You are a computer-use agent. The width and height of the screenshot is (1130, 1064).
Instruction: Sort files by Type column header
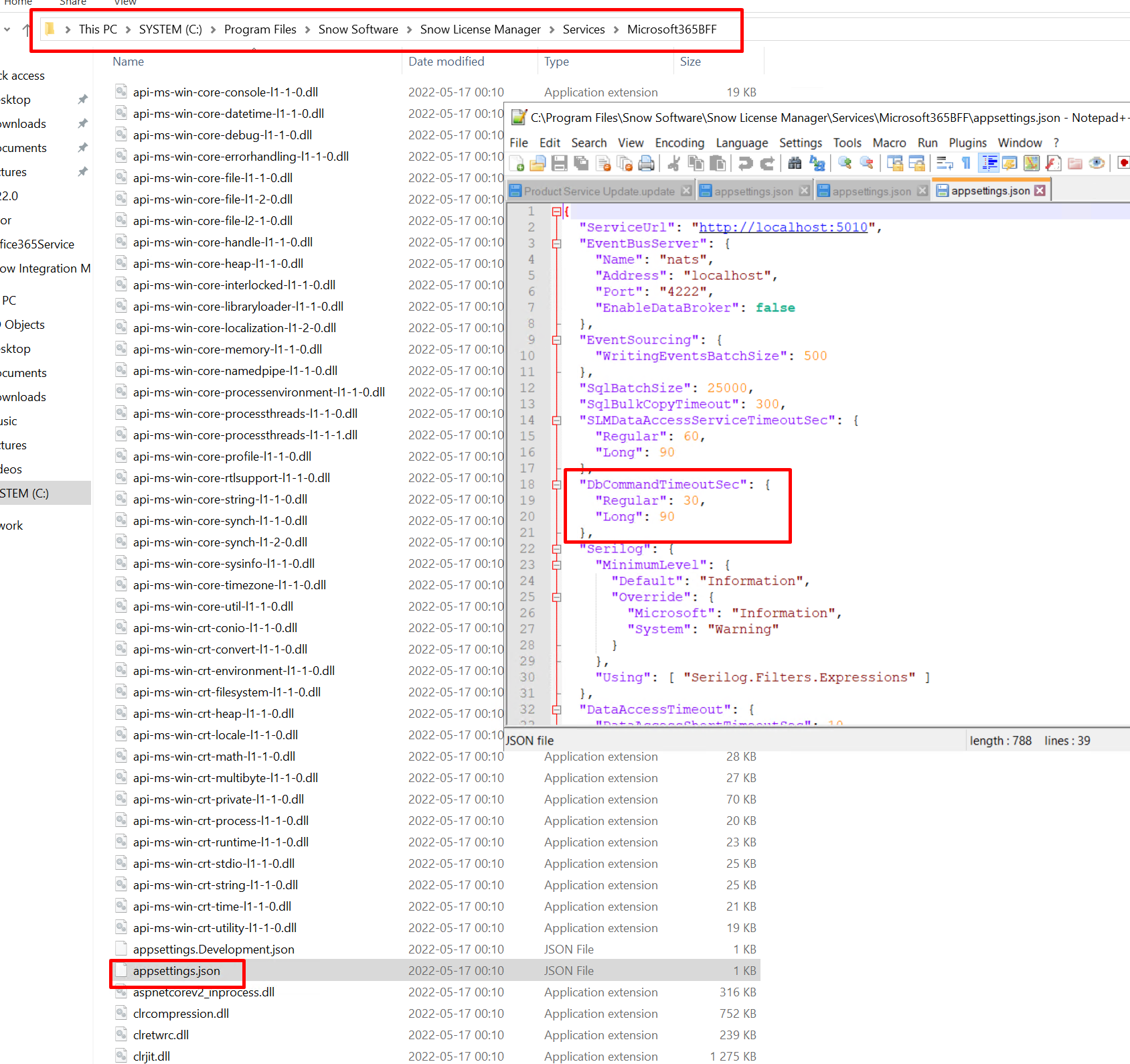[556, 62]
